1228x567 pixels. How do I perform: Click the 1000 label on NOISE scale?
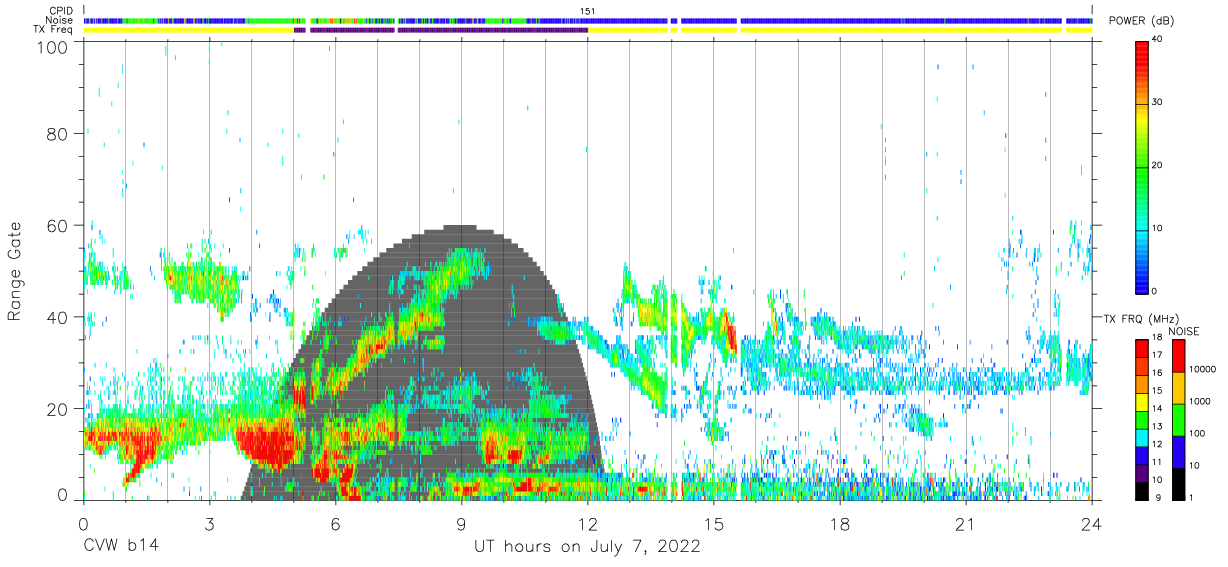1200,402
